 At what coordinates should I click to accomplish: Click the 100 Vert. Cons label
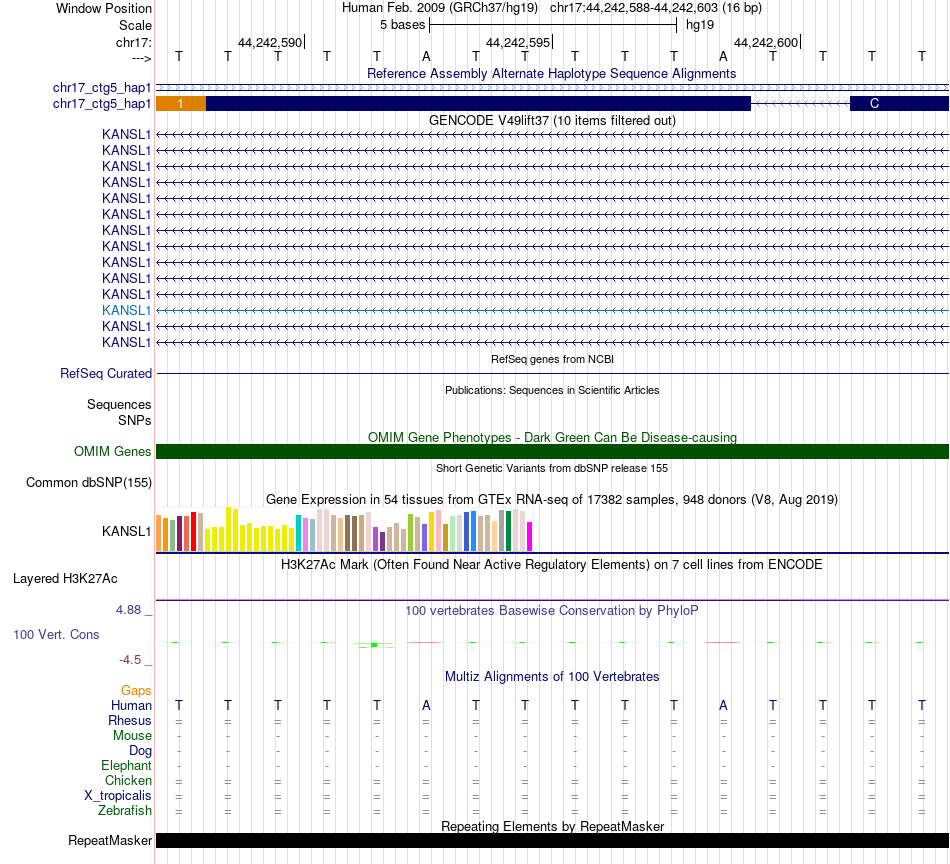(x=56, y=634)
